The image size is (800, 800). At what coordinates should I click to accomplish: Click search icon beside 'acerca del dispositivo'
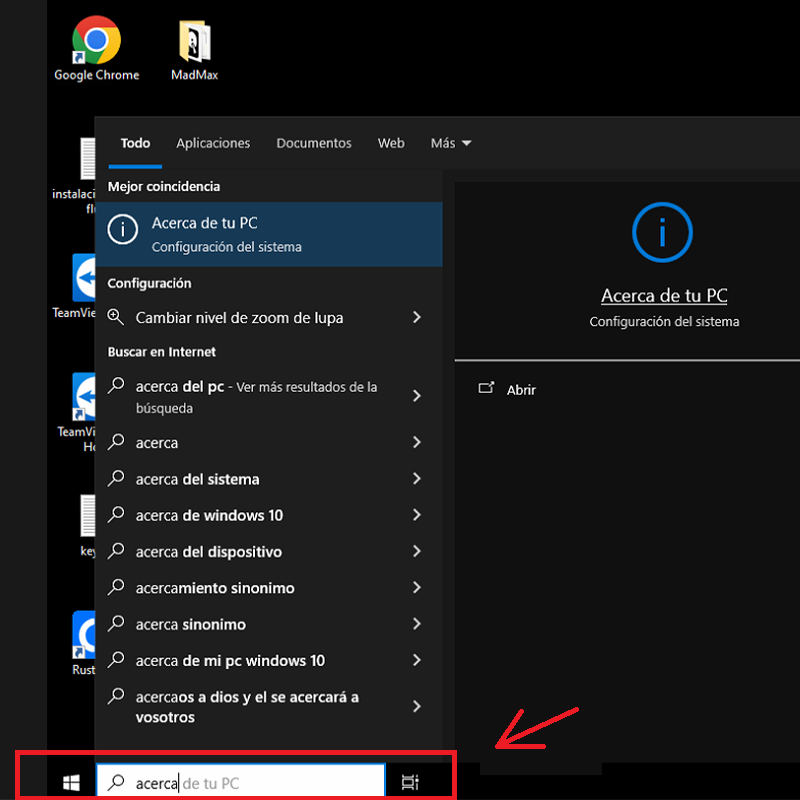point(116,551)
